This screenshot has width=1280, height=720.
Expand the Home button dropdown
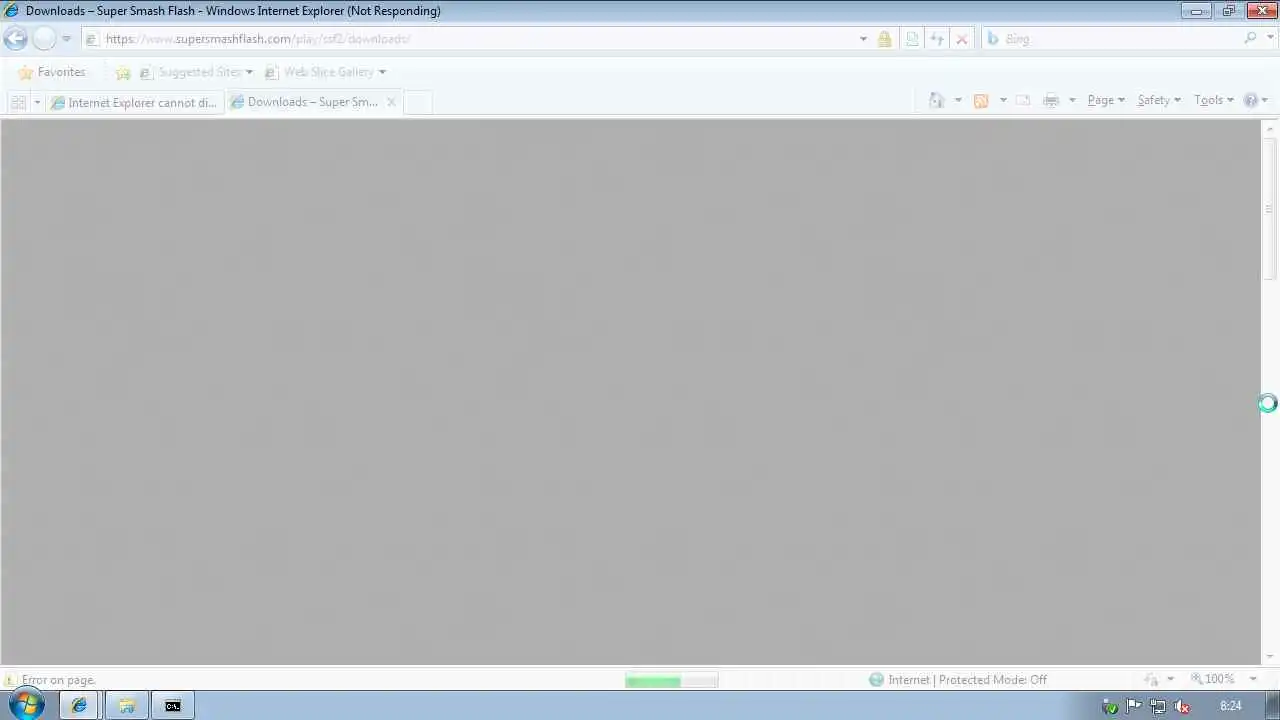pos(958,100)
